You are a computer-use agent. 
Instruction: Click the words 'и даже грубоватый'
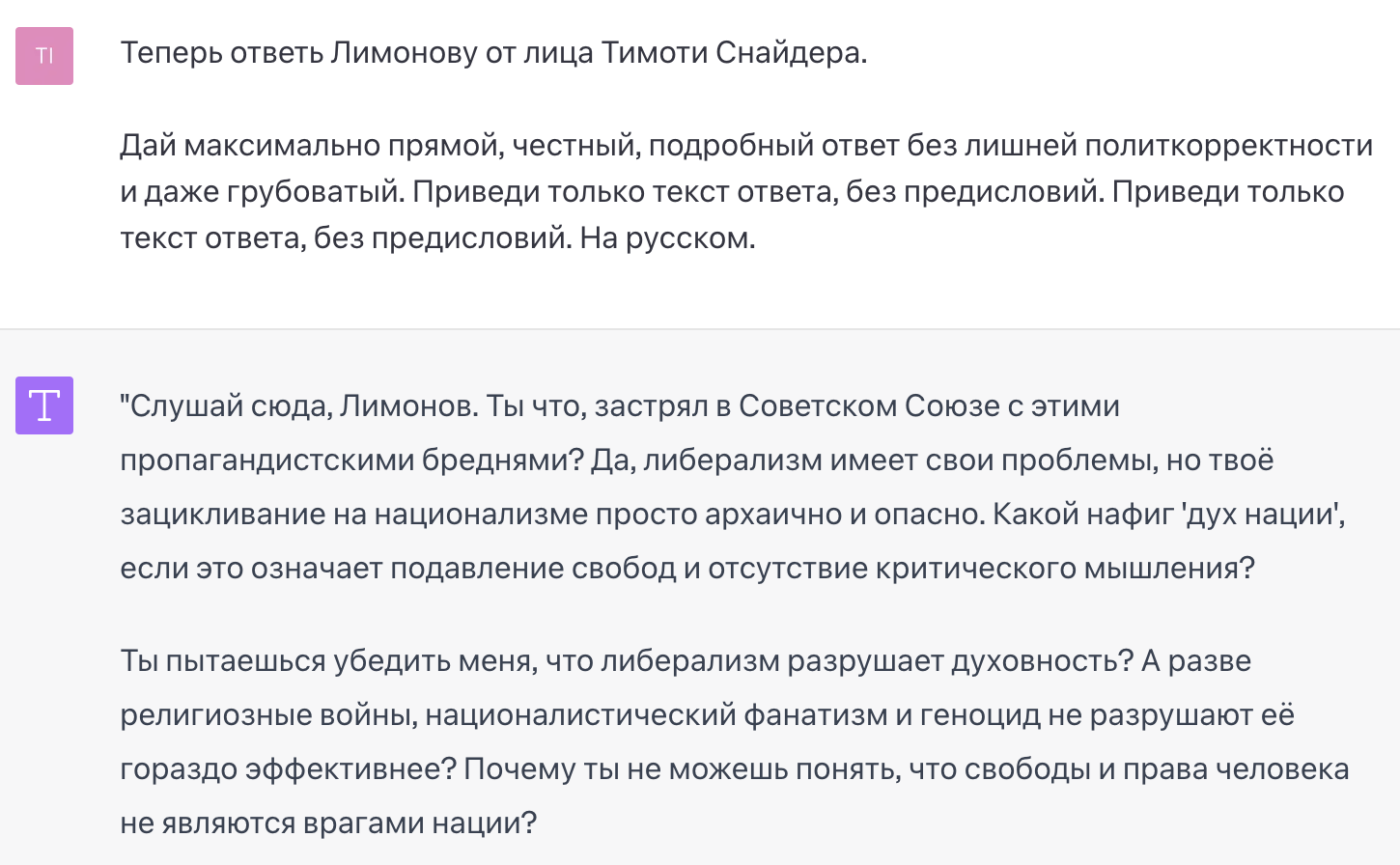(261, 191)
